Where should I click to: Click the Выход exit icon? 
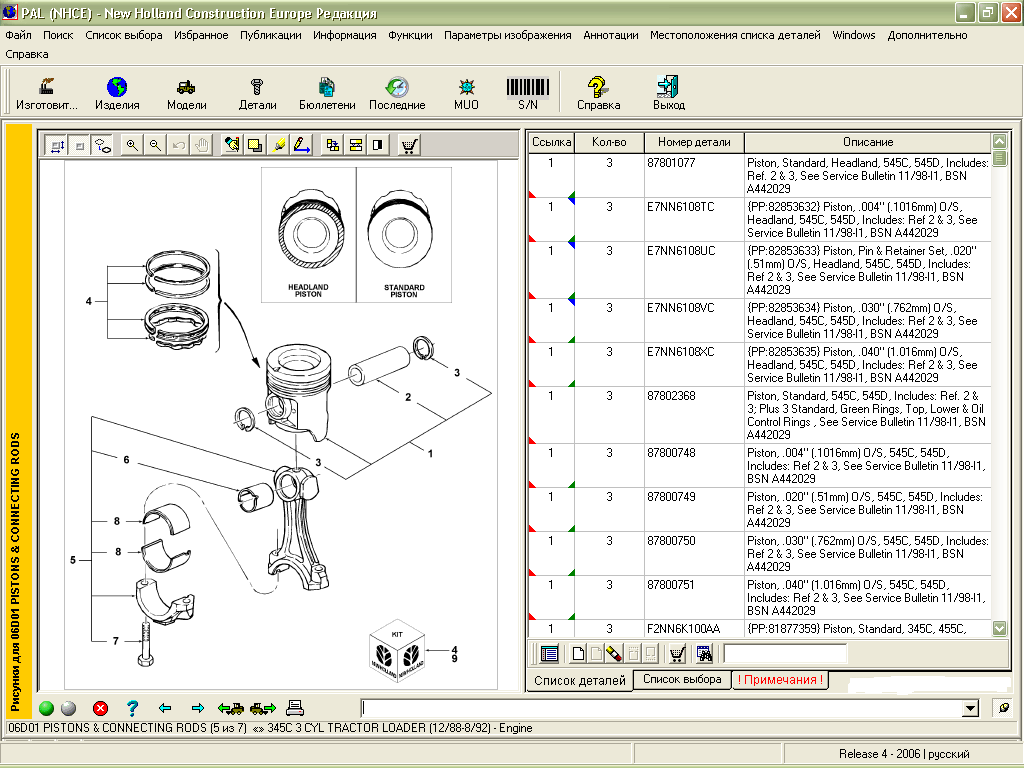668,87
